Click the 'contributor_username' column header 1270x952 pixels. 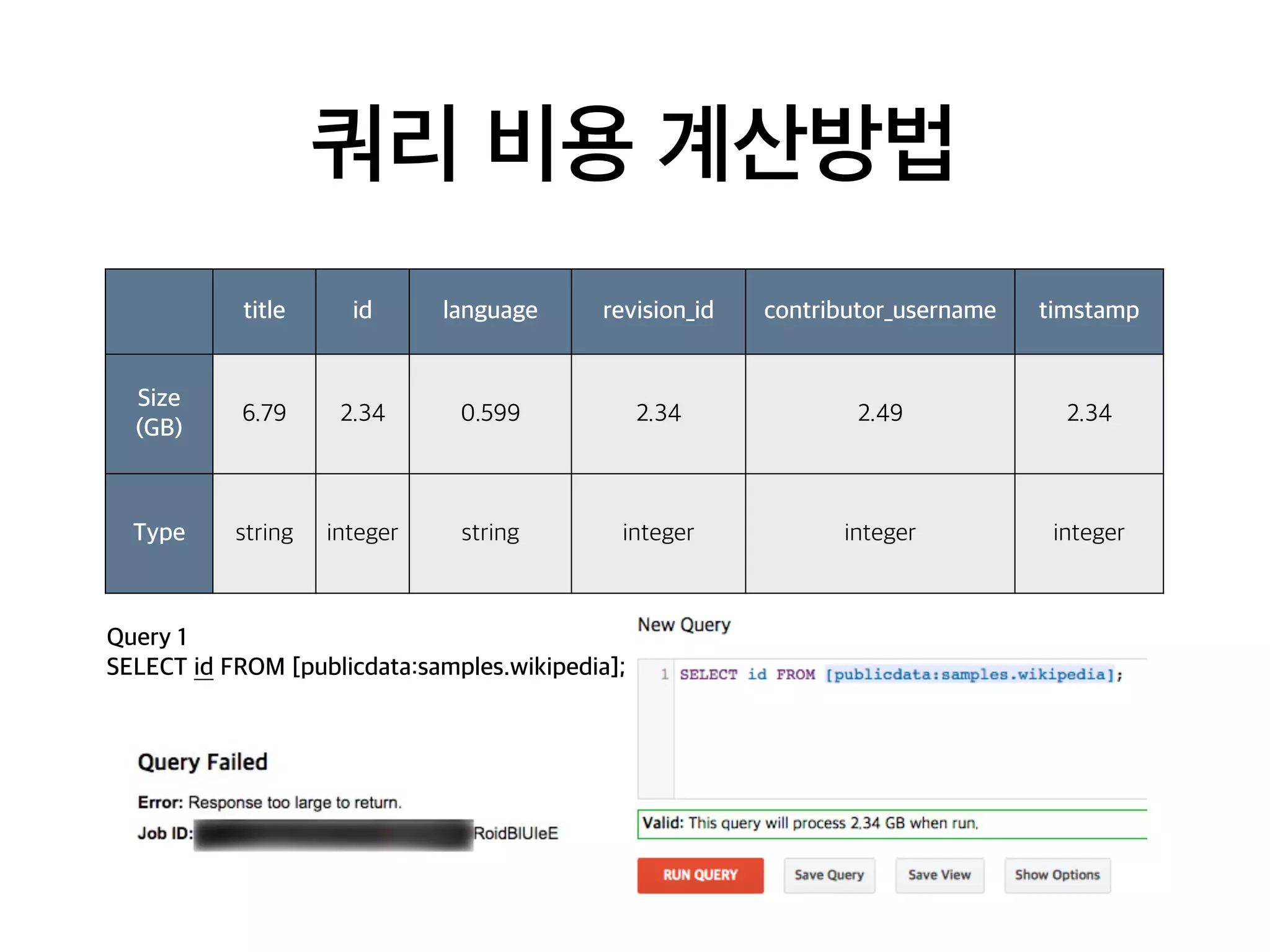(x=880, y=311)
